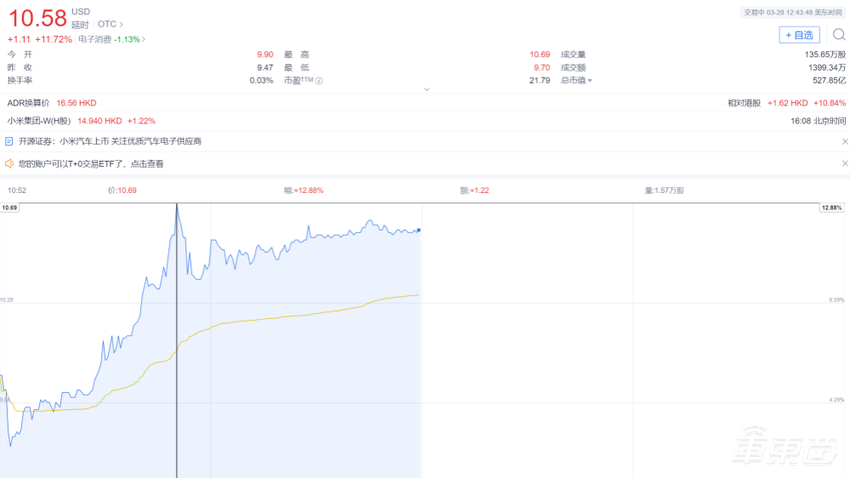
Task: Click the yellow average price line
Action: (300, 314)
